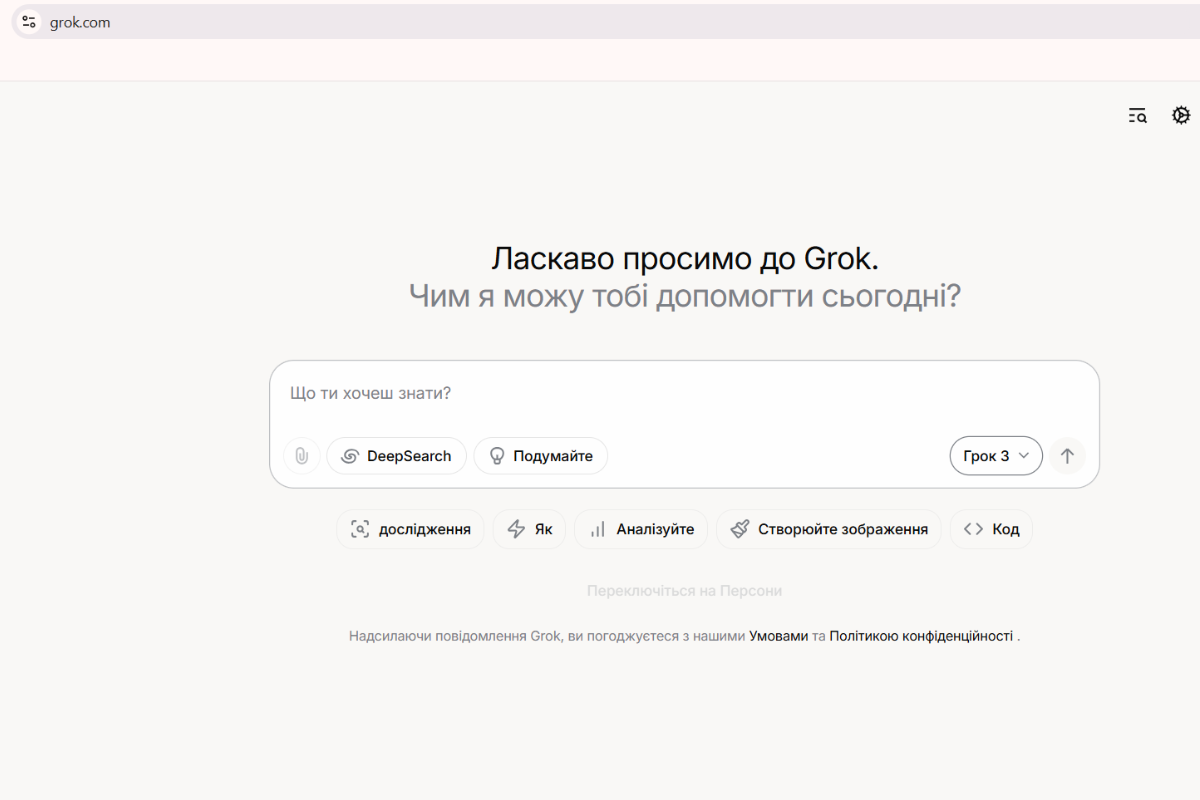Click the lightbulb icon on Подумайте
The height and width of the screenshot is (800, 1200).
click(x=496, y=456)
